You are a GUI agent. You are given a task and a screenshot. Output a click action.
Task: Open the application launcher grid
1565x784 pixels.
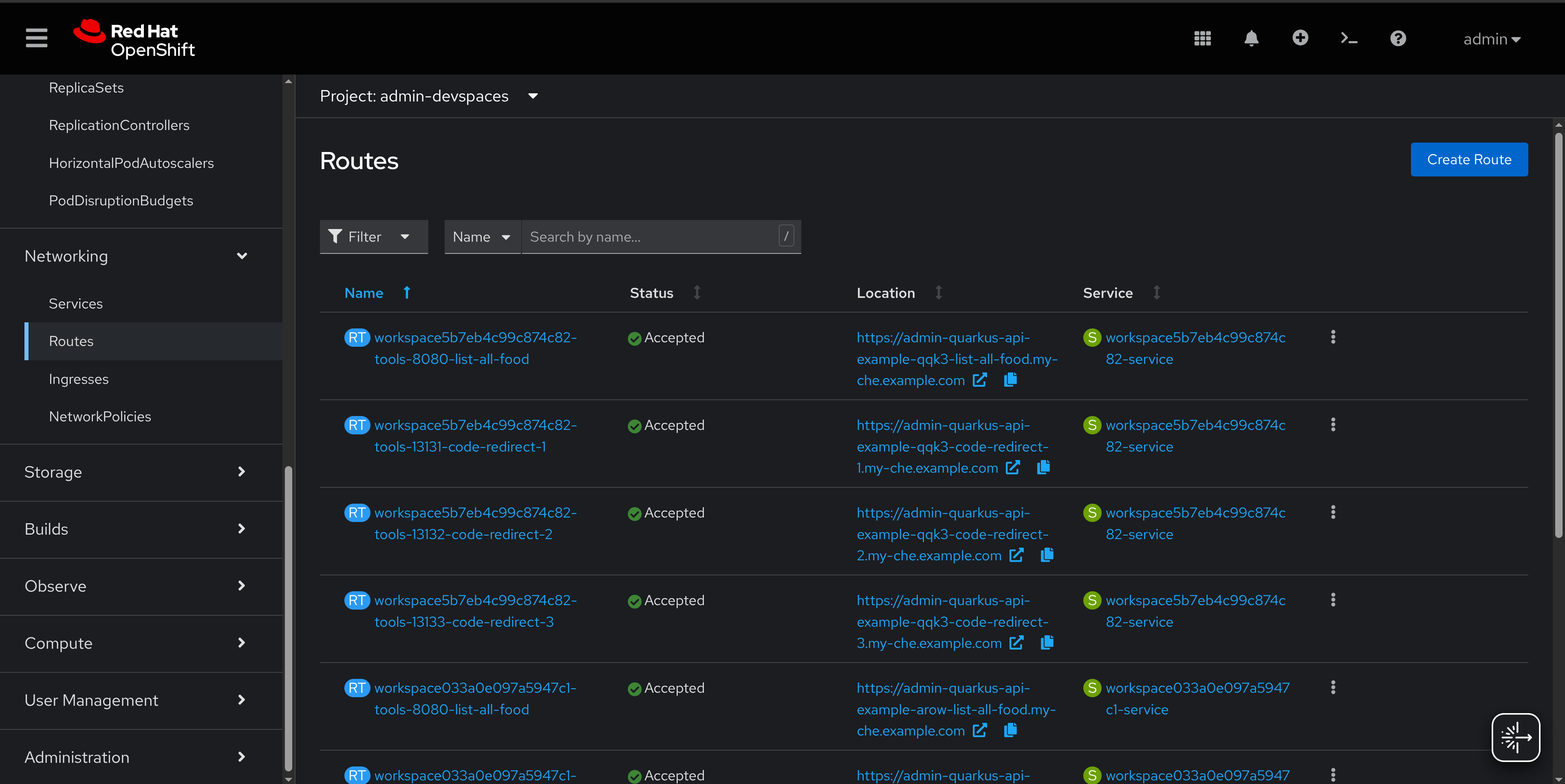[x=1202, y=39]
